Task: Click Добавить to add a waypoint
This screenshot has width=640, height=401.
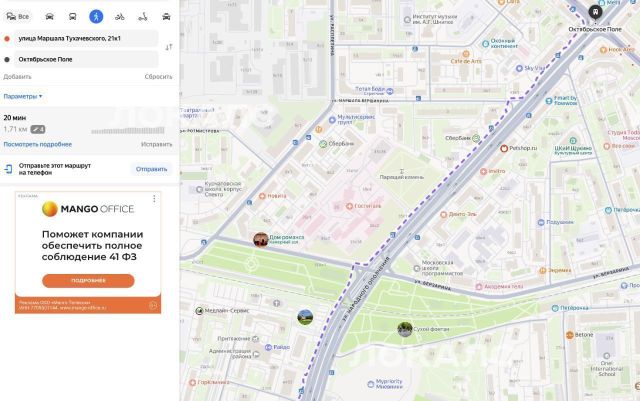Action: 17,76
